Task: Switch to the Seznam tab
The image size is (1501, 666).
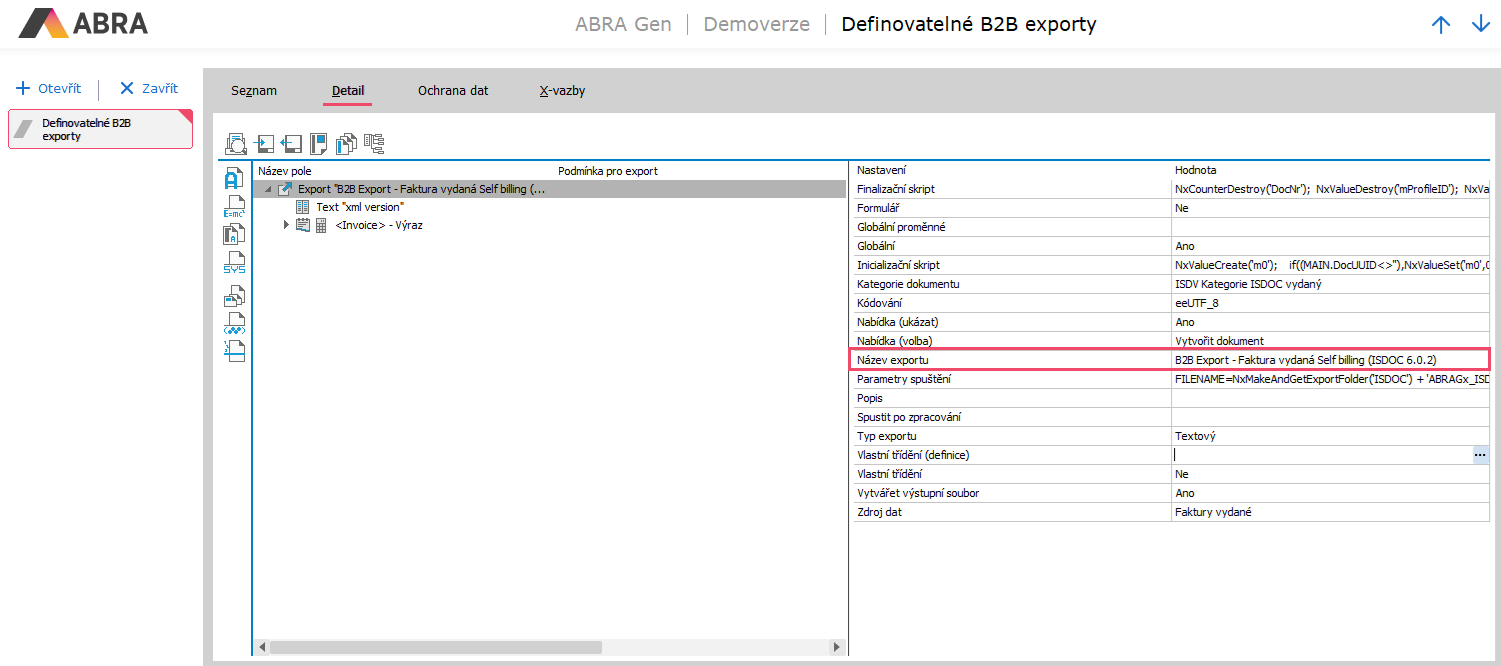Action: click(254, 90)
